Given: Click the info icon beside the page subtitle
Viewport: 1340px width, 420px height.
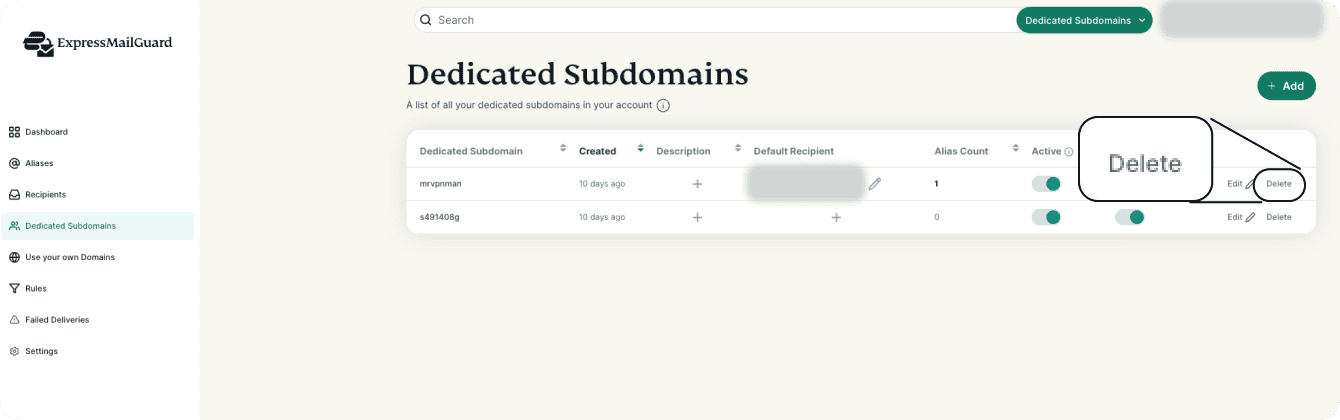Looking at the screenshot, I should [663, 105].
